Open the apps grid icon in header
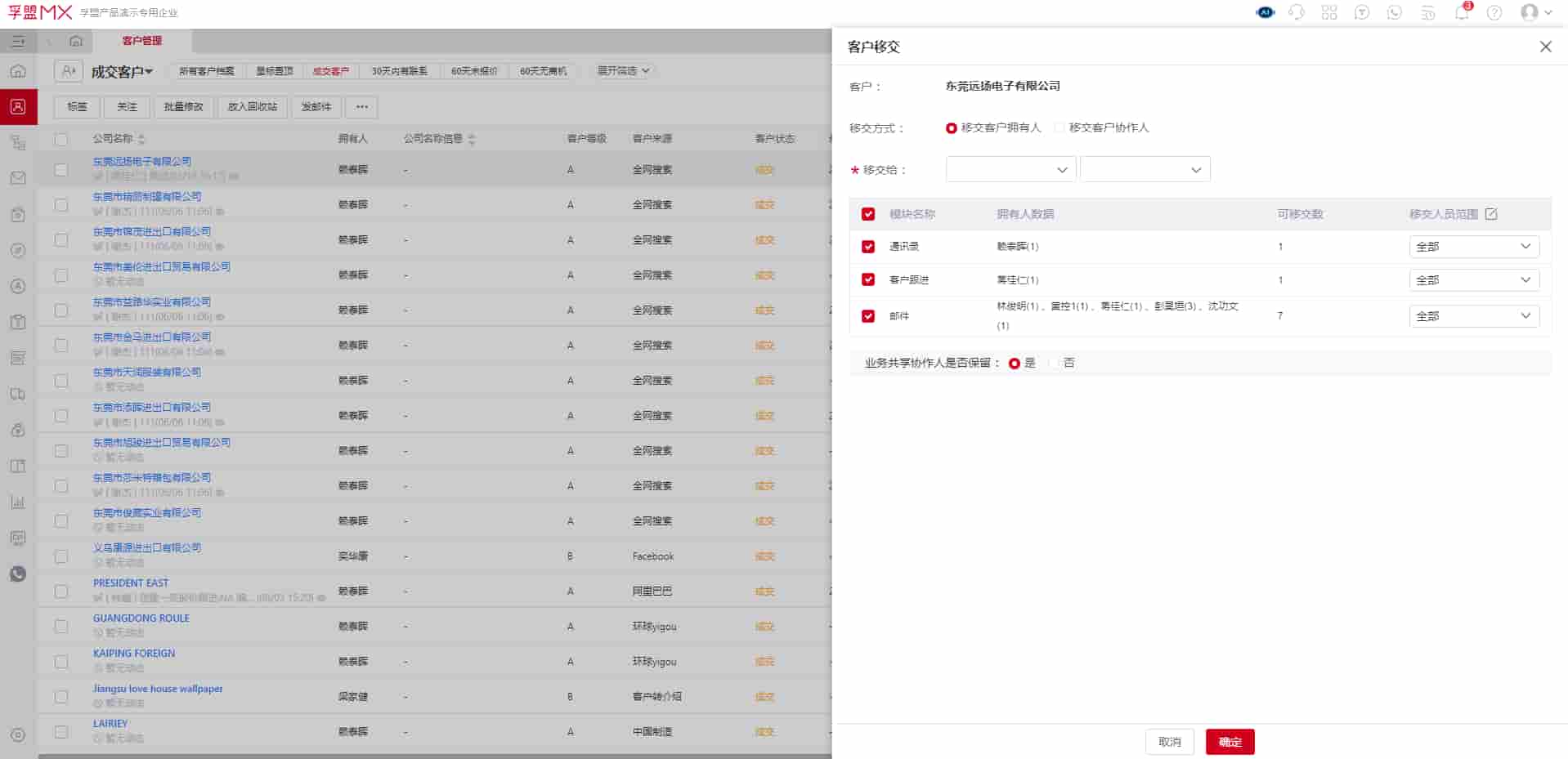This screenshot has width=1568, height=759. click(1329, 12)
